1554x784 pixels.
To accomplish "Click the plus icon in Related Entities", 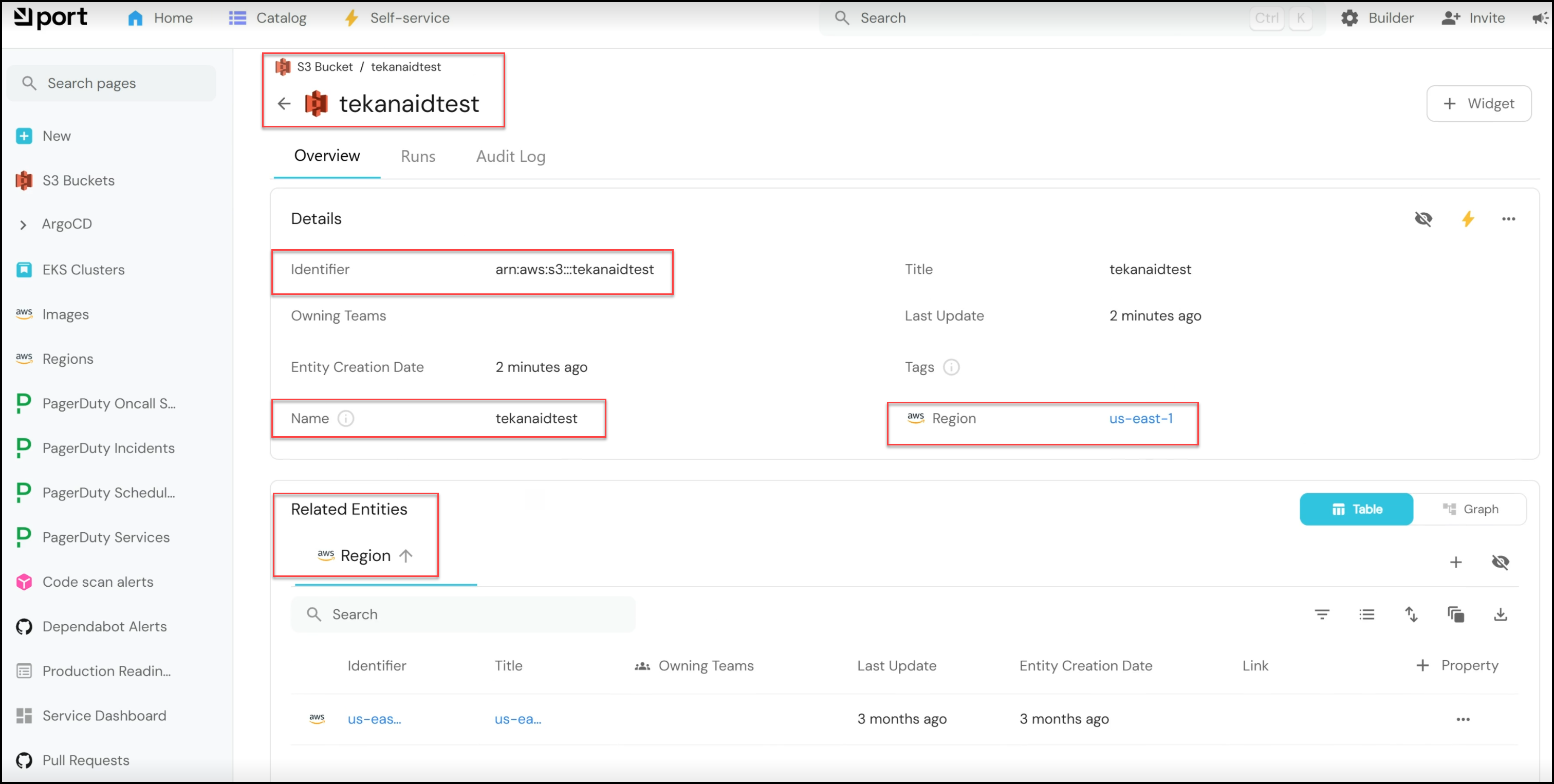I will [1456, 562].
